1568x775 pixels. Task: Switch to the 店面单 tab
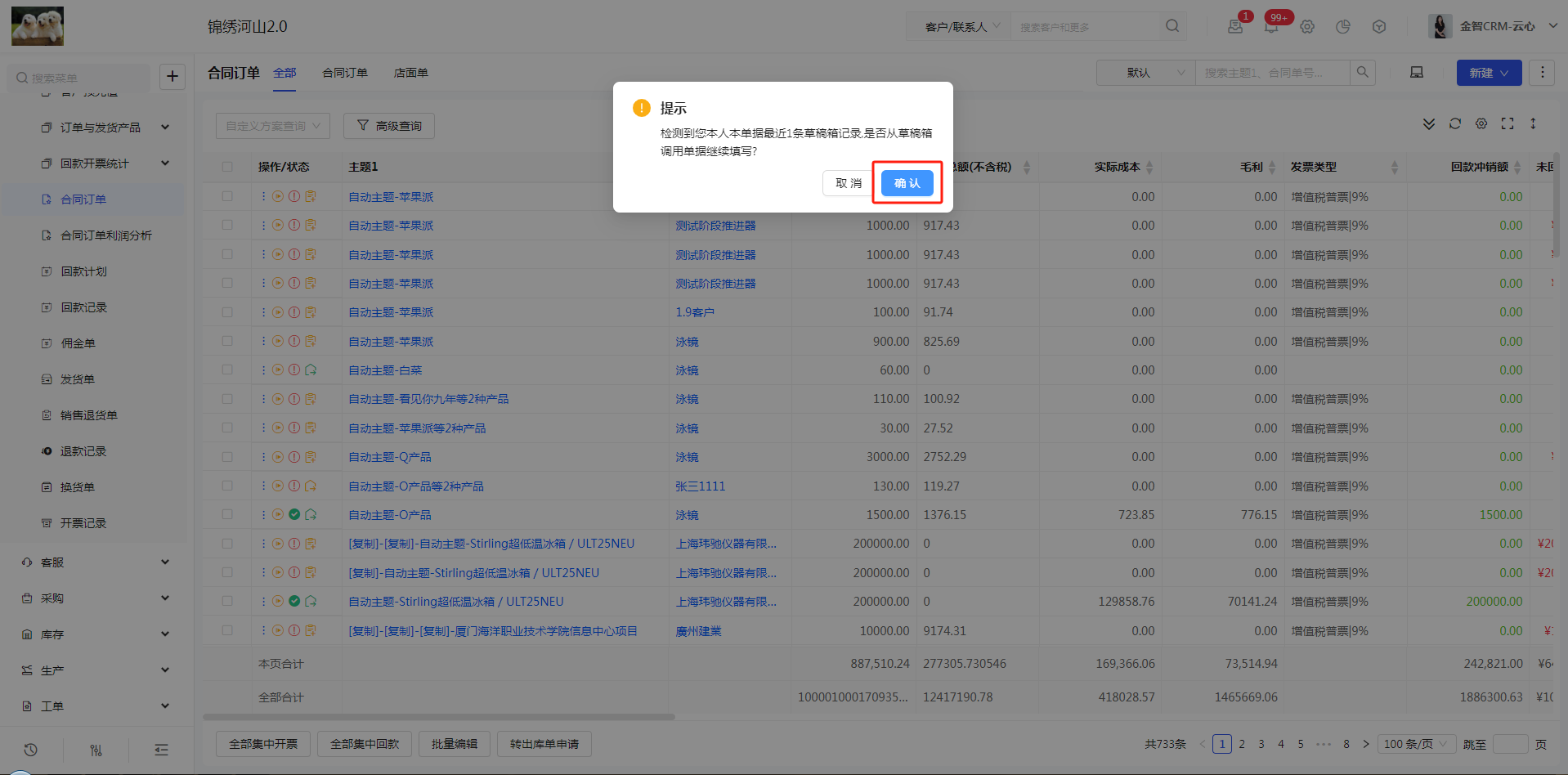411,73
